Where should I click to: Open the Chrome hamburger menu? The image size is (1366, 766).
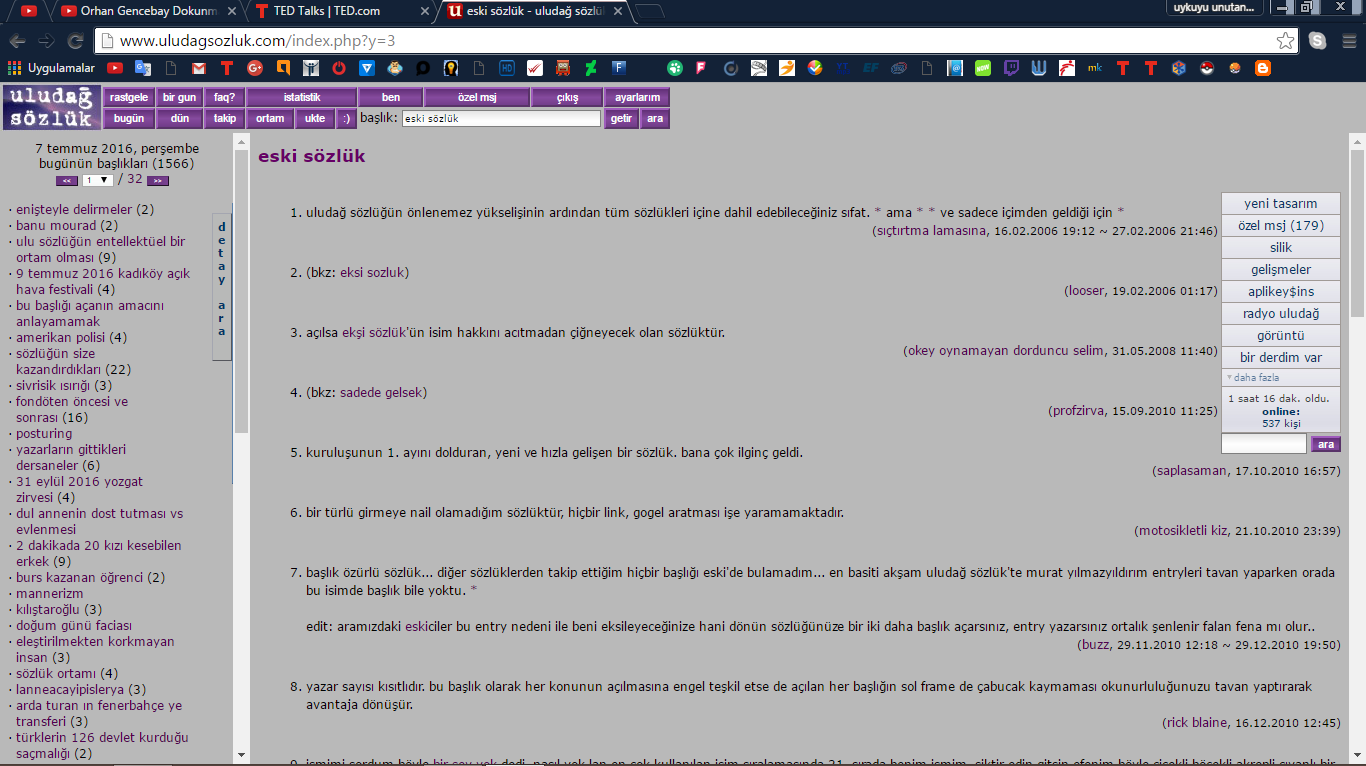pyautogui.click(x=1347, y=41)
